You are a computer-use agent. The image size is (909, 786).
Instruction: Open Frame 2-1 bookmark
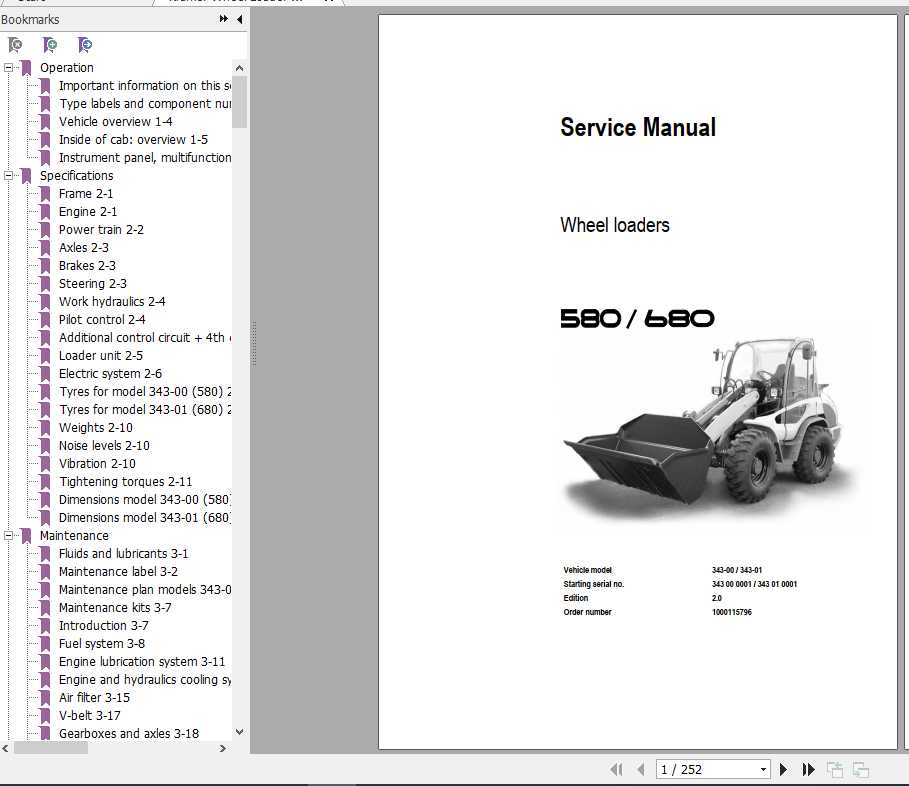tap(86, 194)
